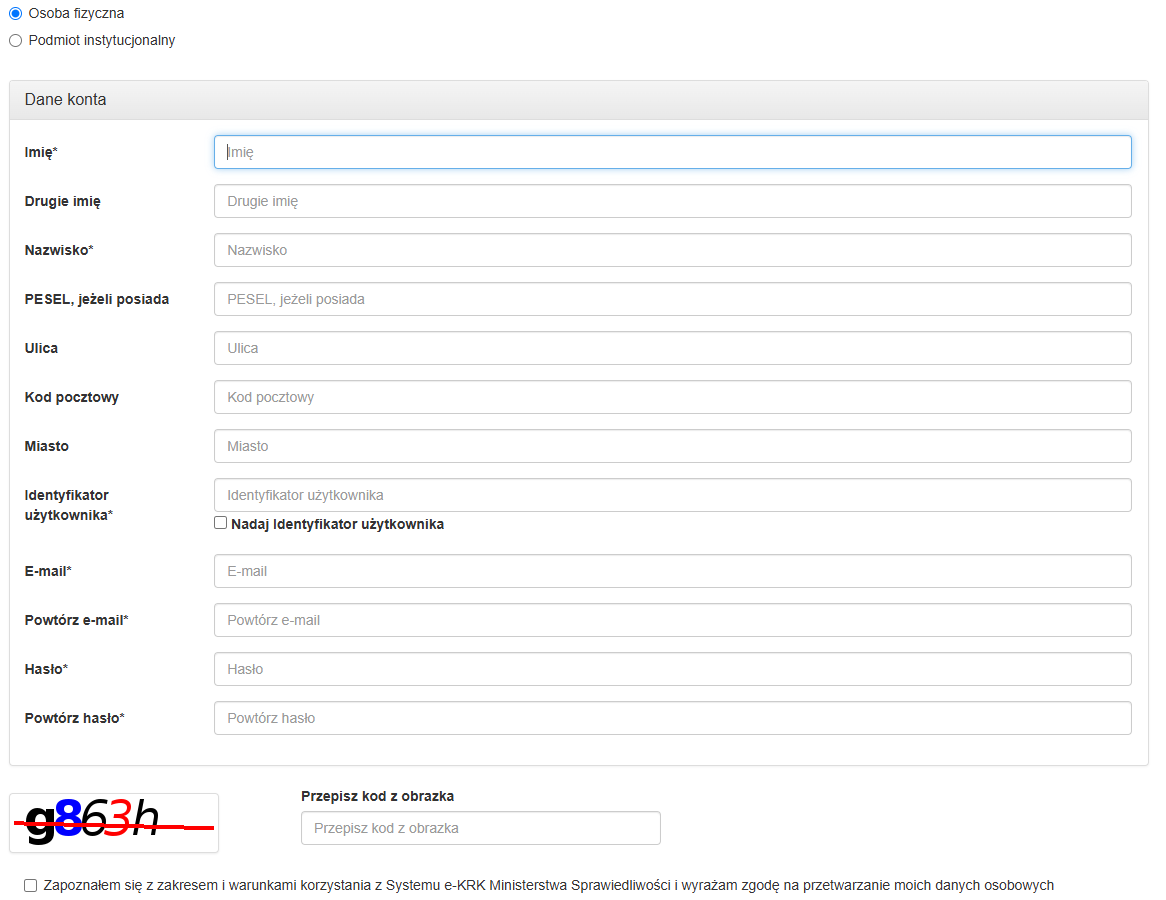Click the Miasto input field
Viewport: 1166px width, 900px height.
coord(672,446)
